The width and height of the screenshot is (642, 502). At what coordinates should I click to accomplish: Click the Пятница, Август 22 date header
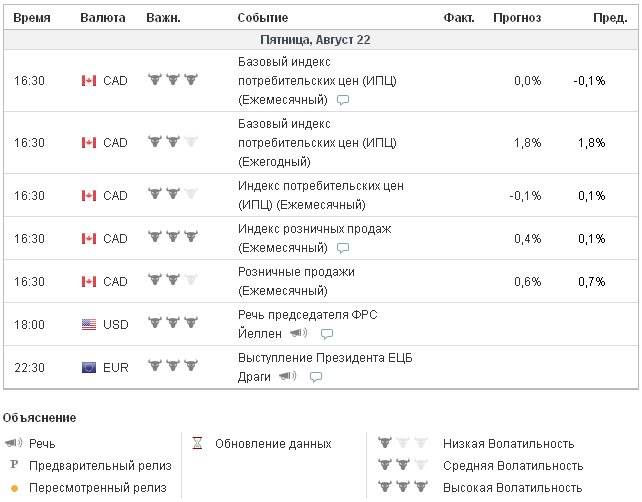315,40
